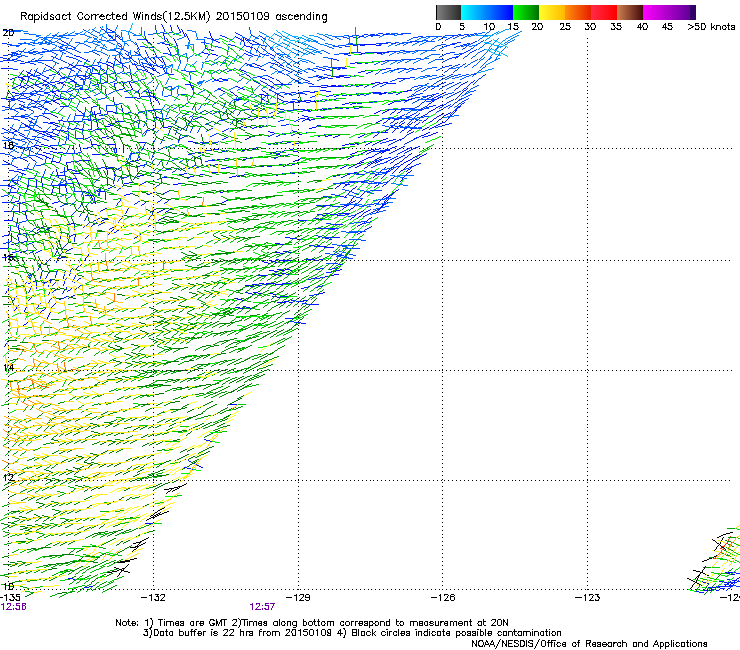Click the longitude label '-132'
The width and height of the screenshot is (740, 650).
tap(153, 598)
